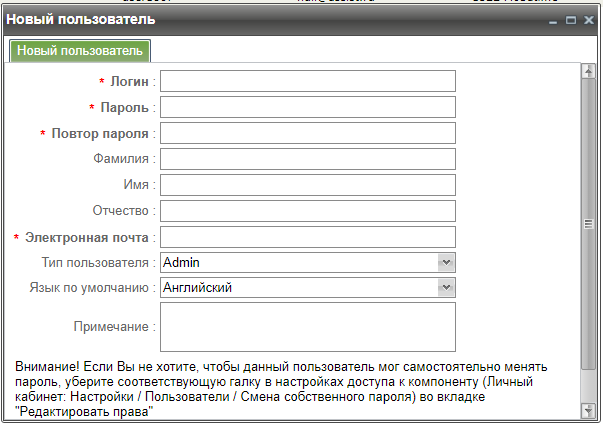603x425 pixels.
Task: Click into the Пароль field
Action: coord(307,107)
